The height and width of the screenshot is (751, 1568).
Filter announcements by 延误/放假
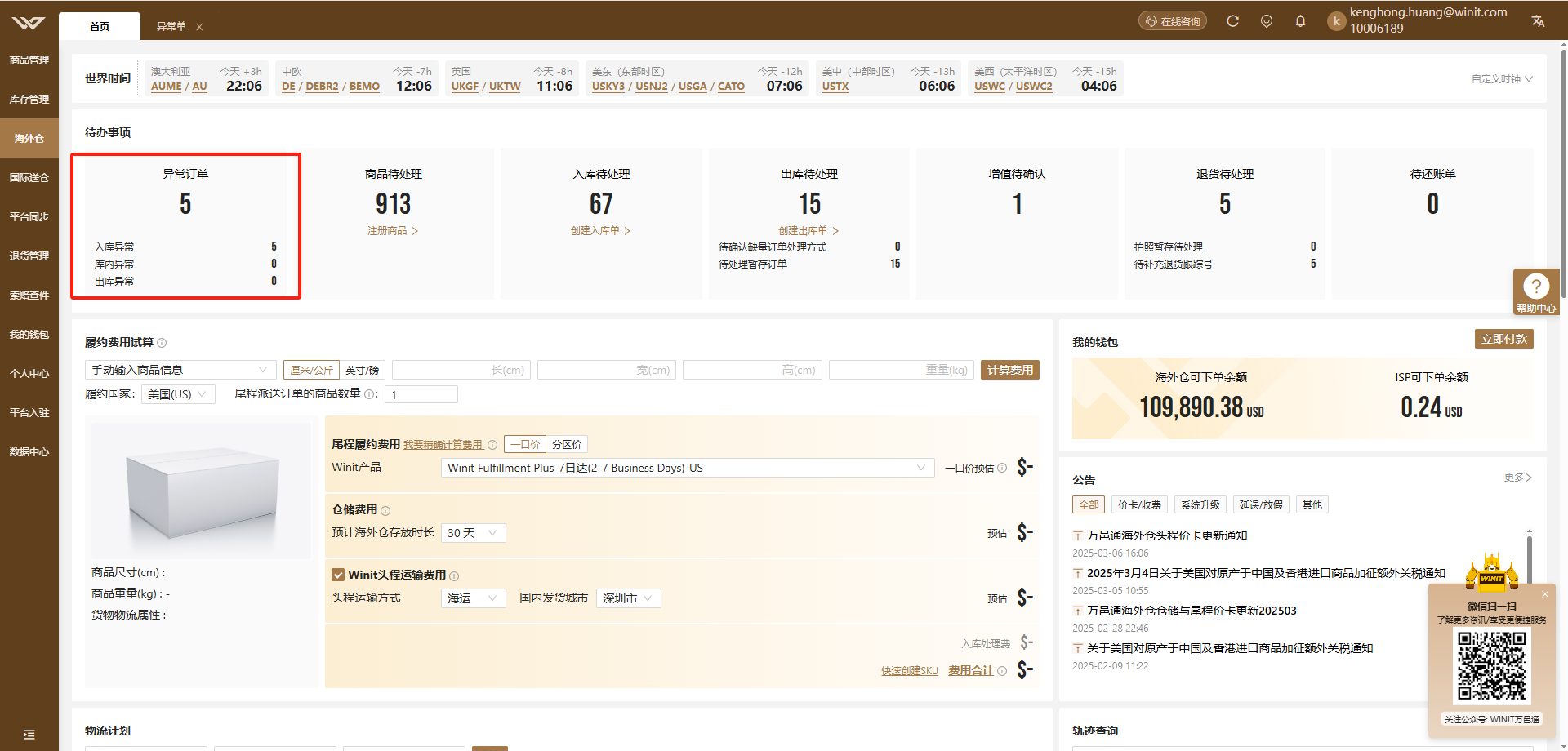coord(1261,504)
